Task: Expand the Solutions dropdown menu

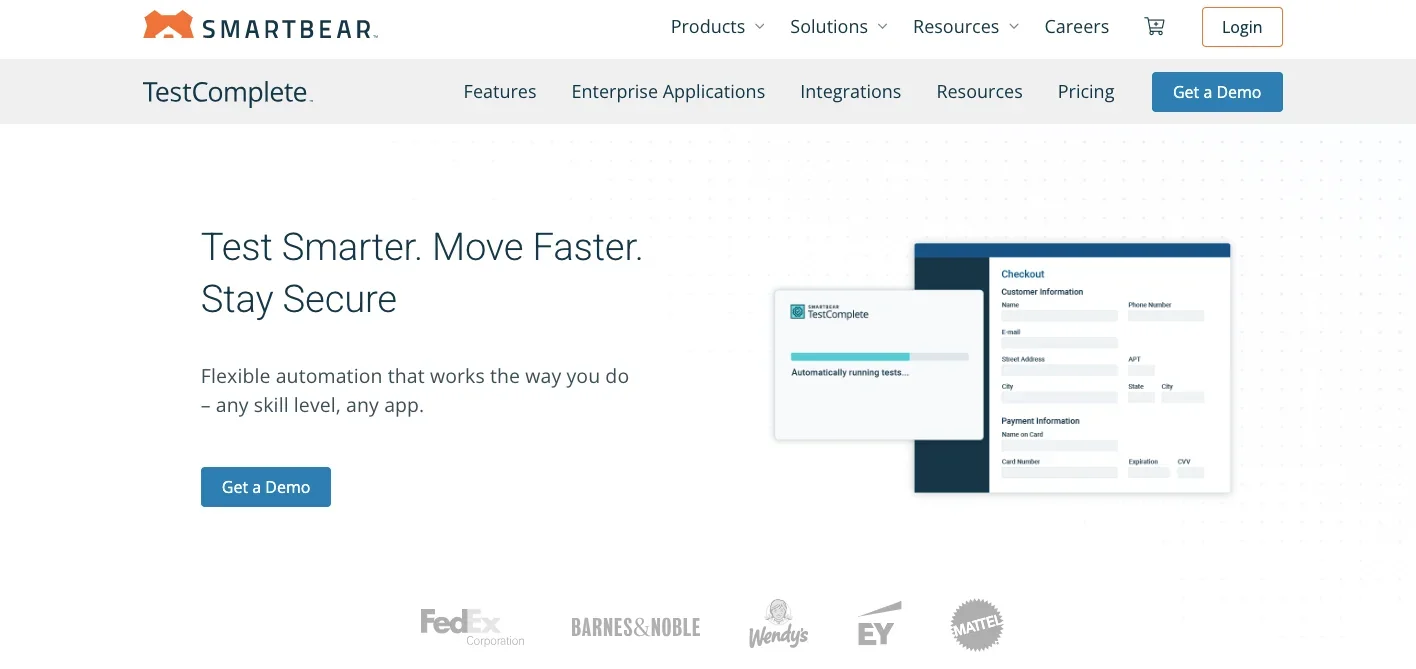Action: 838,27
